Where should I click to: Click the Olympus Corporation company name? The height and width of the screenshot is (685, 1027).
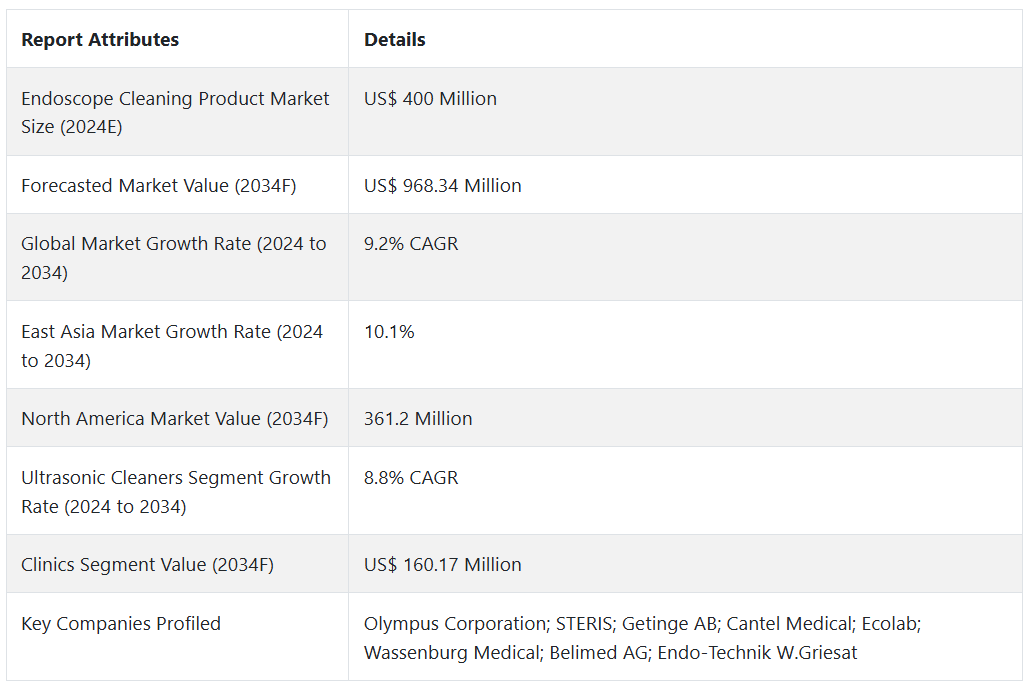[x=455, y=623]
